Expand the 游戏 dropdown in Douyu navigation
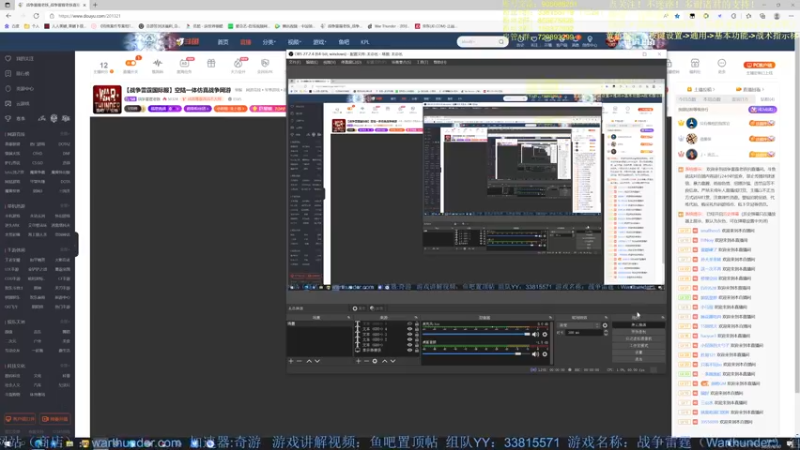Viewport: 800px width, 450px height. (319, 42)
